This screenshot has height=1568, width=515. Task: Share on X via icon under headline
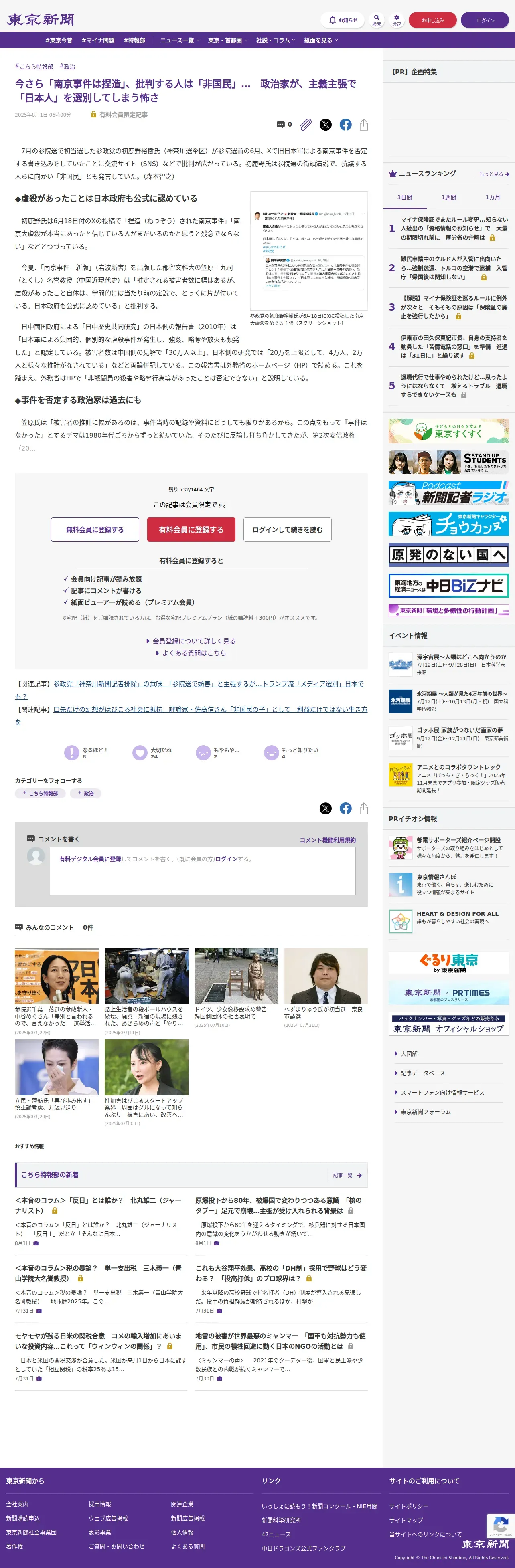pos(325,124)
